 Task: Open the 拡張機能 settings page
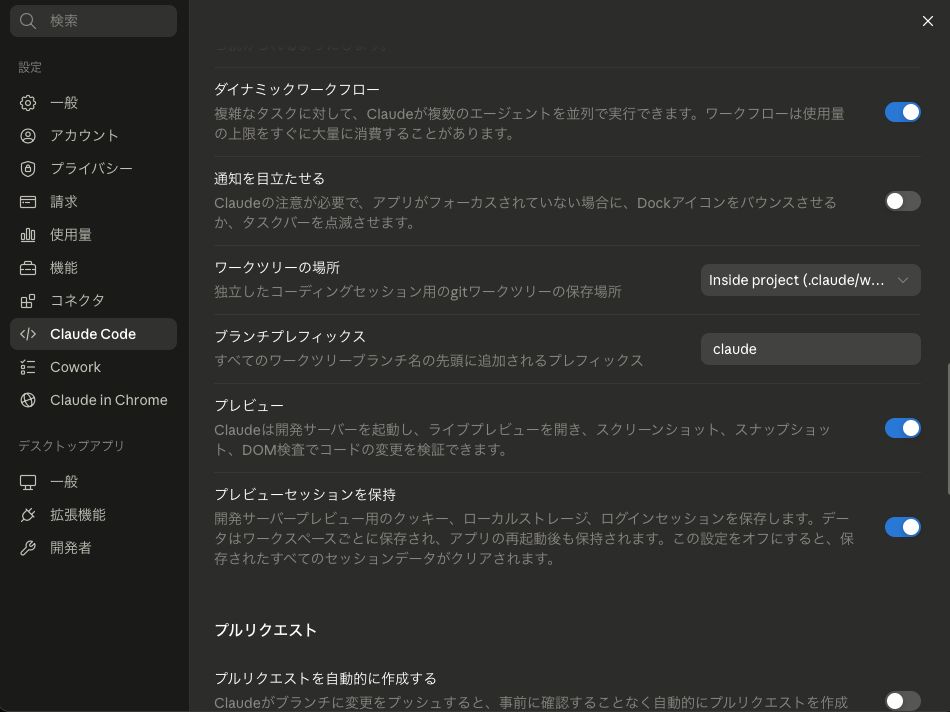pyautogui.click(x=93, y=515)
